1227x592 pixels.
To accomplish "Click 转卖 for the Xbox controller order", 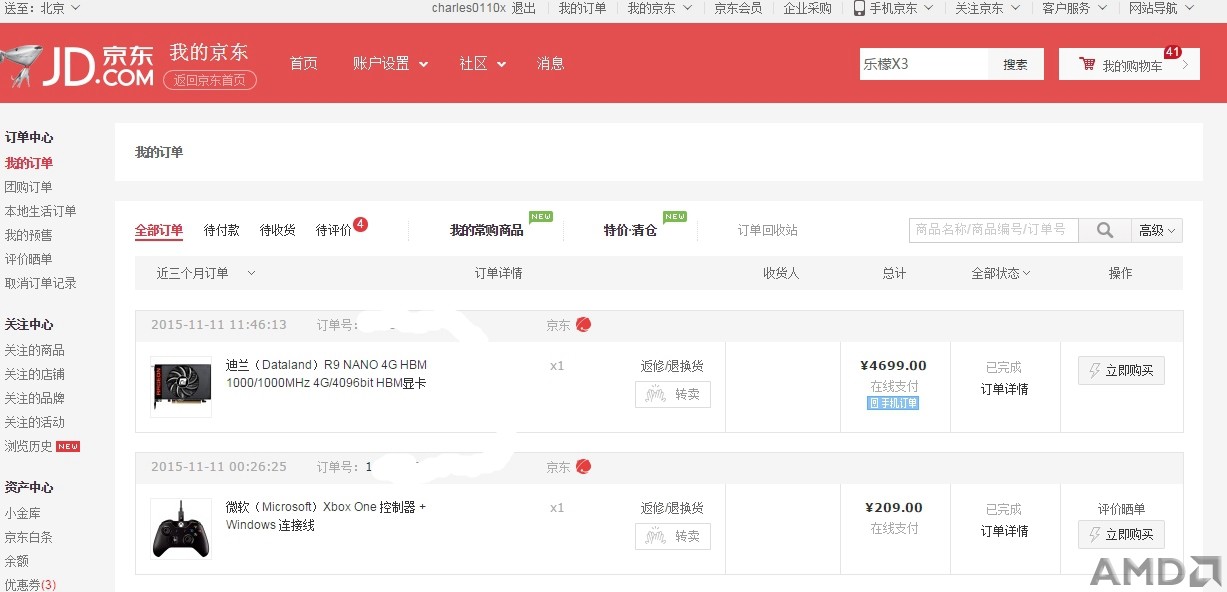I will click(x=673, y=536).
